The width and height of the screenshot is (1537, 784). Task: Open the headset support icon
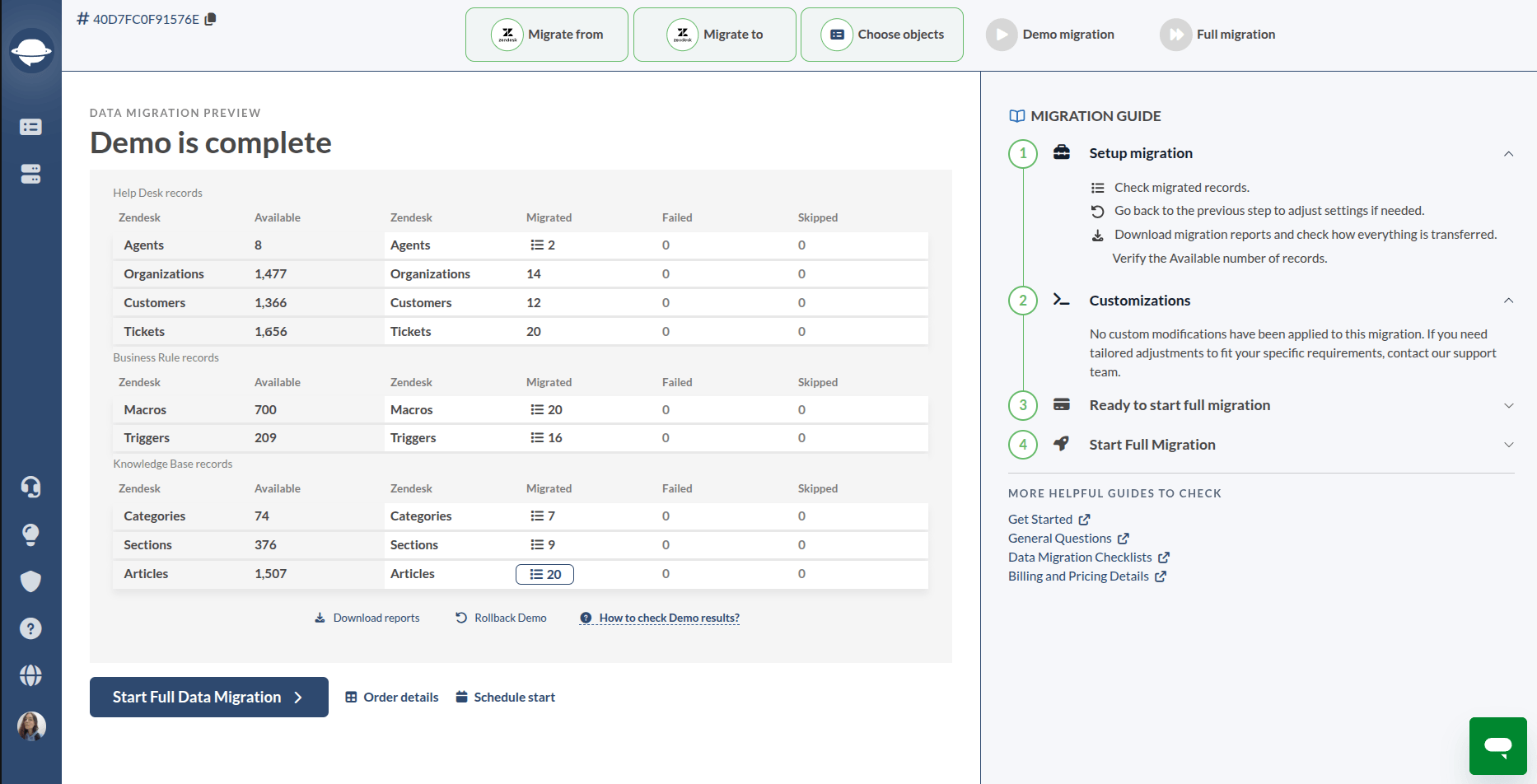click(x=30, y=487)
